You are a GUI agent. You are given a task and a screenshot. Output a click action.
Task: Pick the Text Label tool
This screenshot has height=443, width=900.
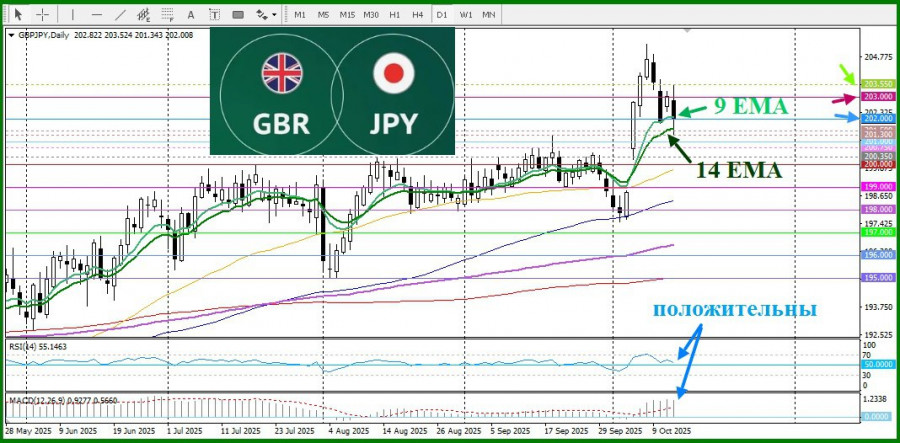click(x=214, y=14)
